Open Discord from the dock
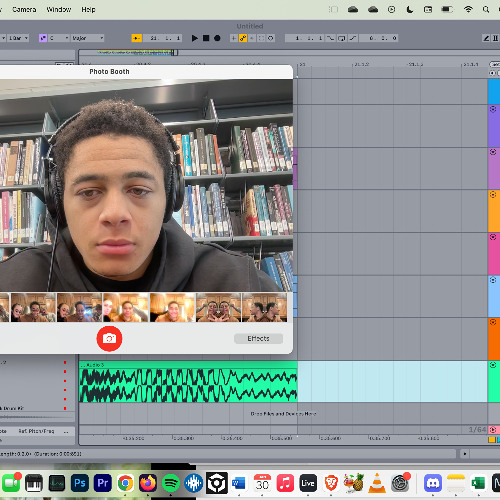 click(x=433, y=483)
